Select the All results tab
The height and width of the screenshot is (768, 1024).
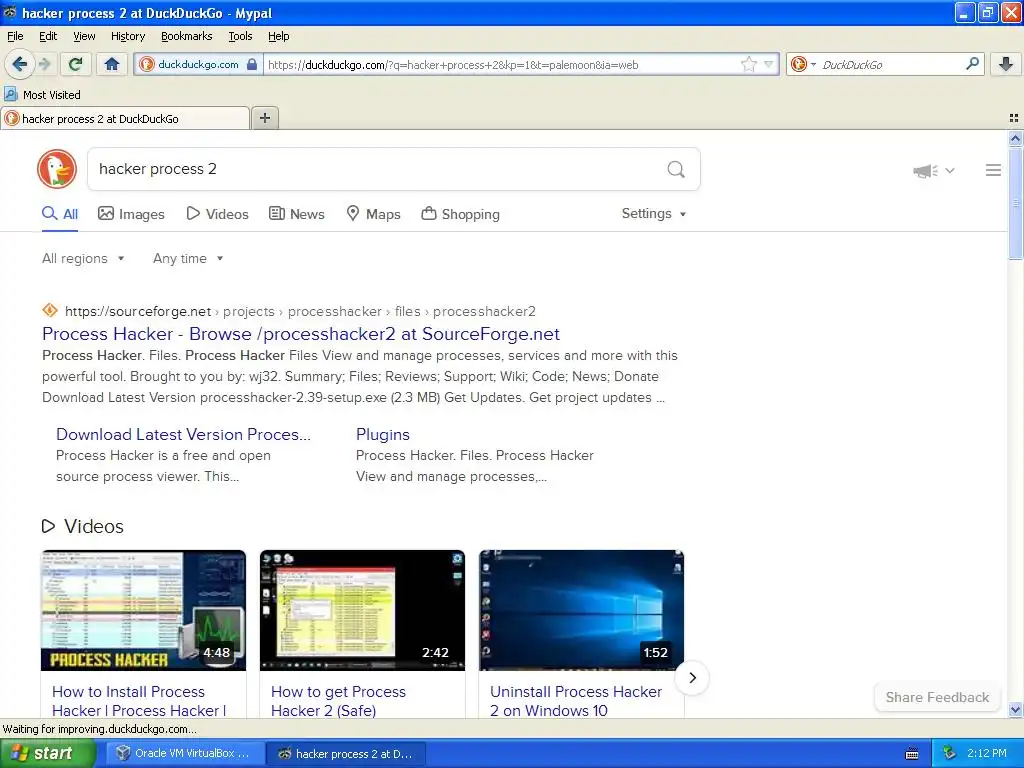(x=60, y=214)
